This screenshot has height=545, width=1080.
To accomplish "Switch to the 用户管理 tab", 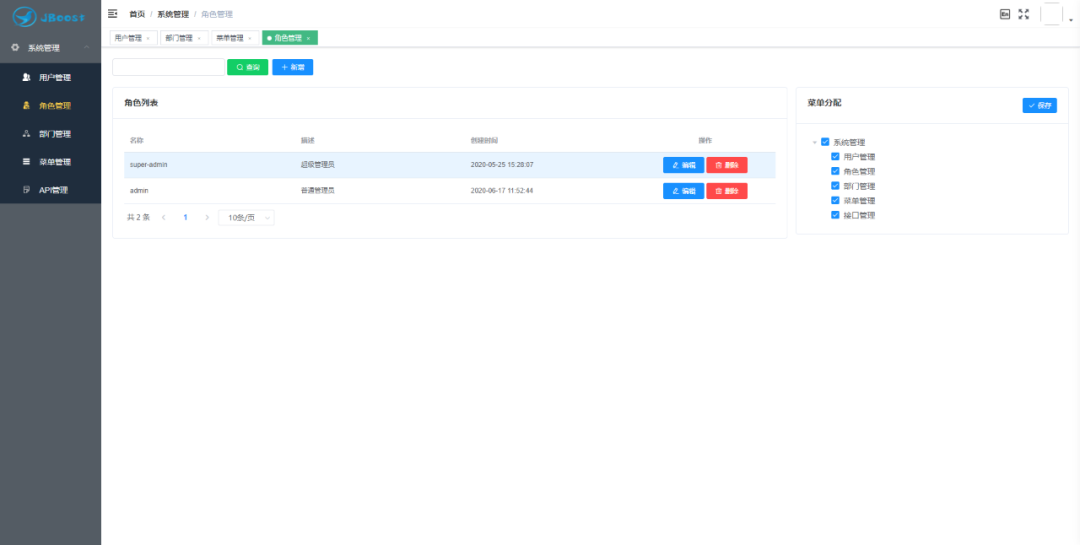I will point(128,38).
